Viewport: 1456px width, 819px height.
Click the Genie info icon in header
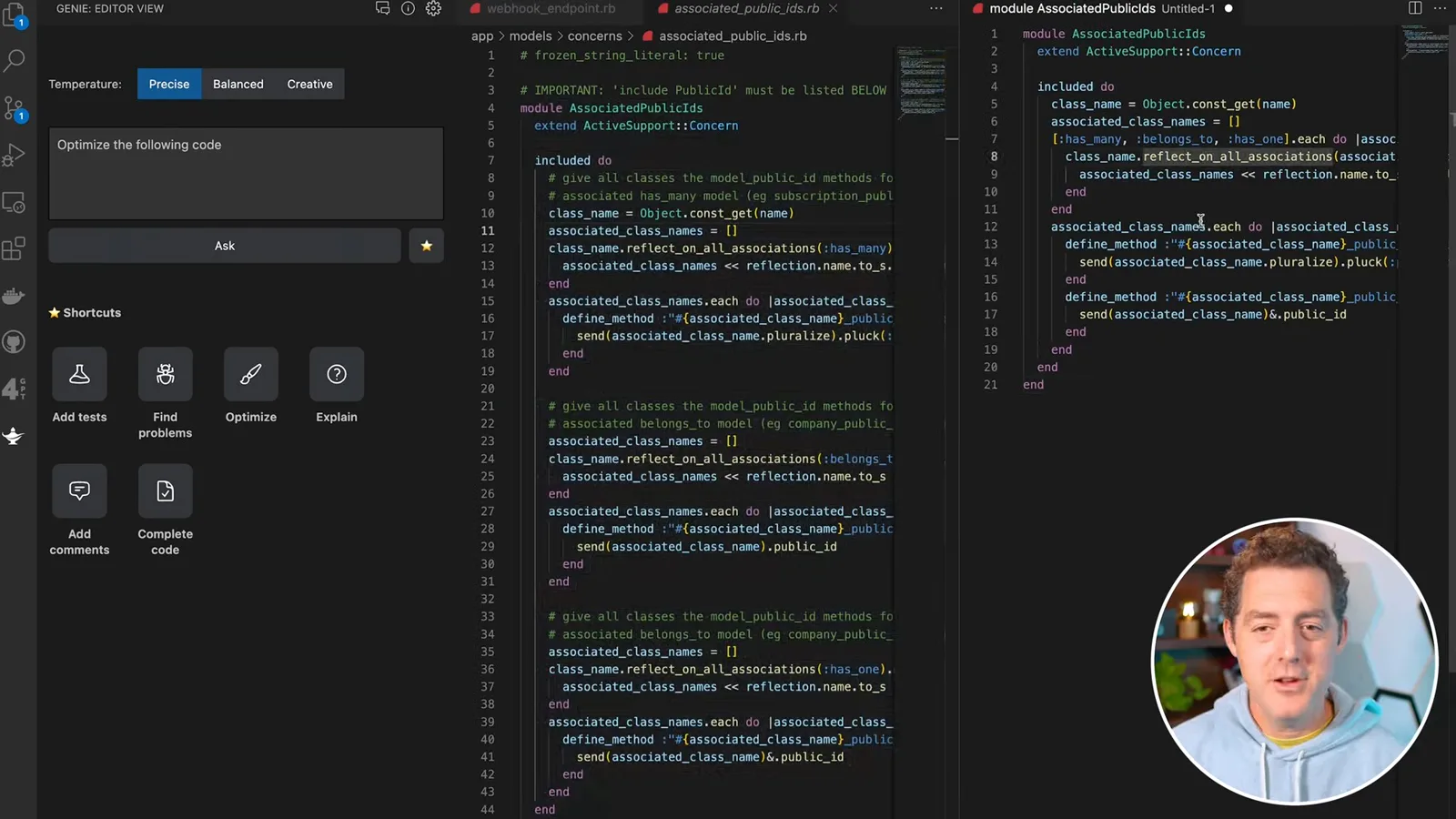[x=408, y=8]
